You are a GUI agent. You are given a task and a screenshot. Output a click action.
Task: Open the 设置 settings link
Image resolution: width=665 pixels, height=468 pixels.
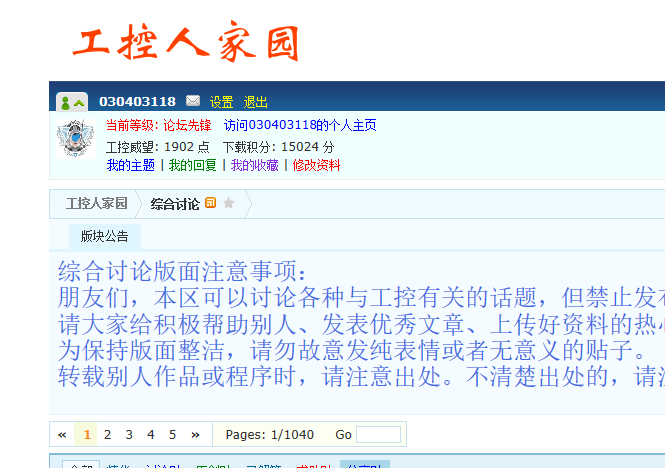click(x=221, y=102)
